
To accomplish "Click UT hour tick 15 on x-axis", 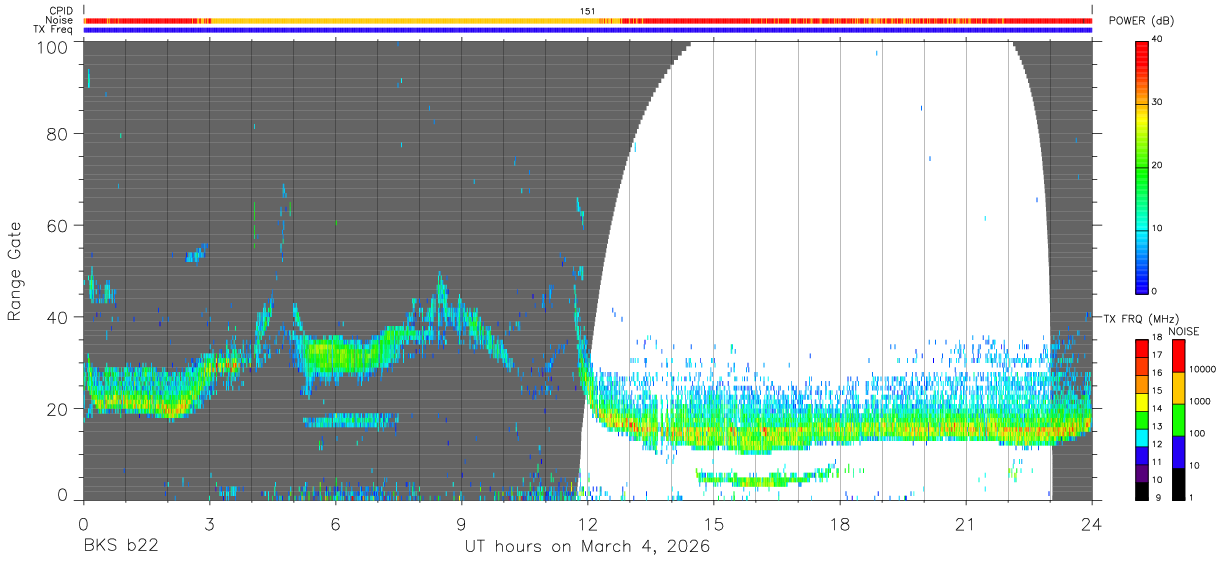I will tap(714, 523).
